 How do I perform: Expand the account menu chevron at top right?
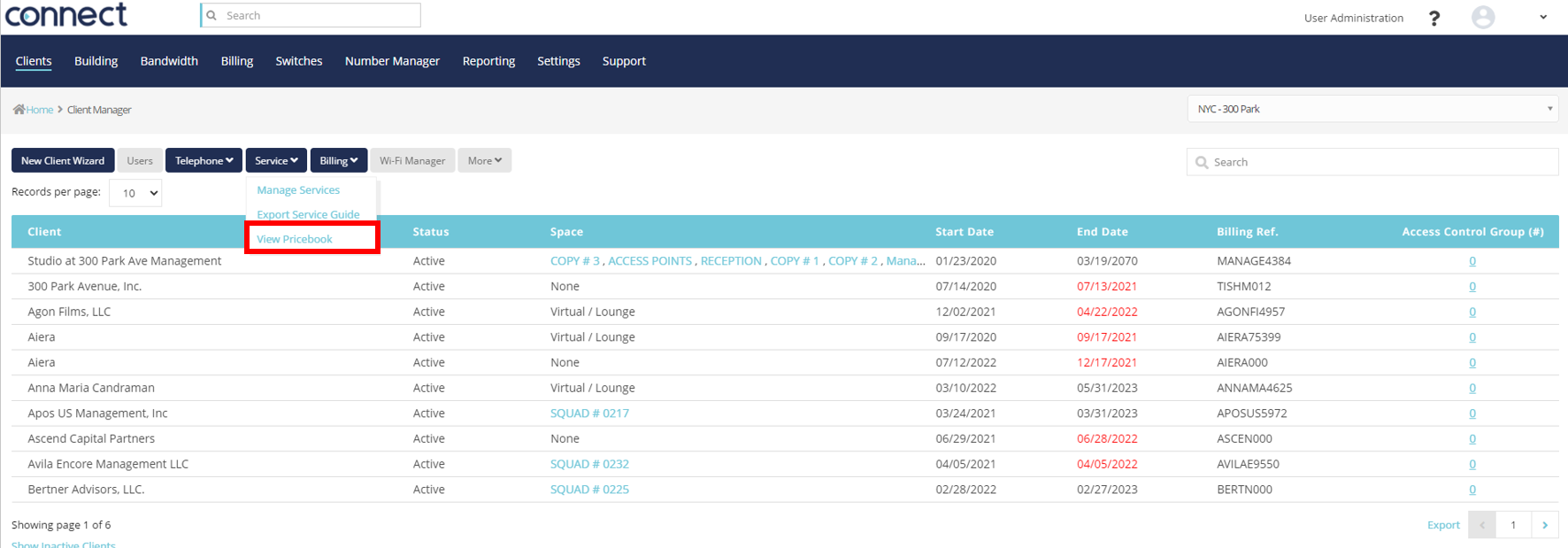click(1543, 17)
